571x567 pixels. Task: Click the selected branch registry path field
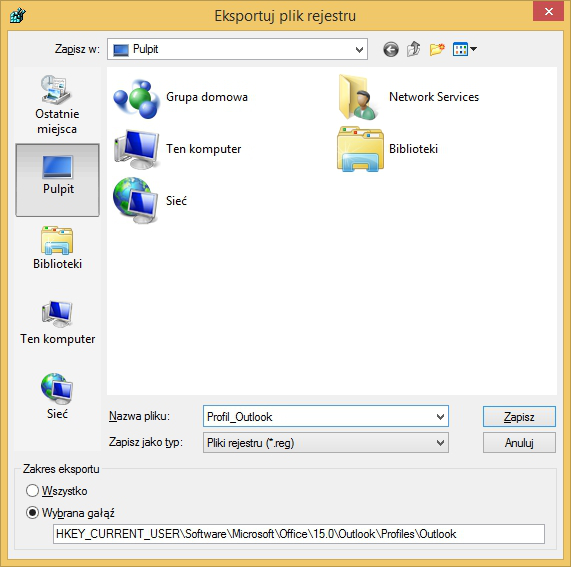[299, 534]
